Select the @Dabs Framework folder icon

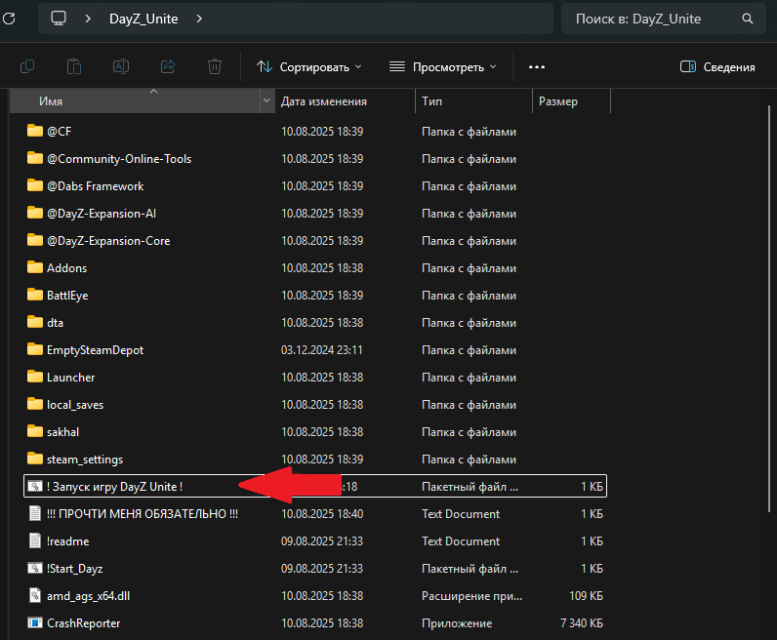click(35, 186)
